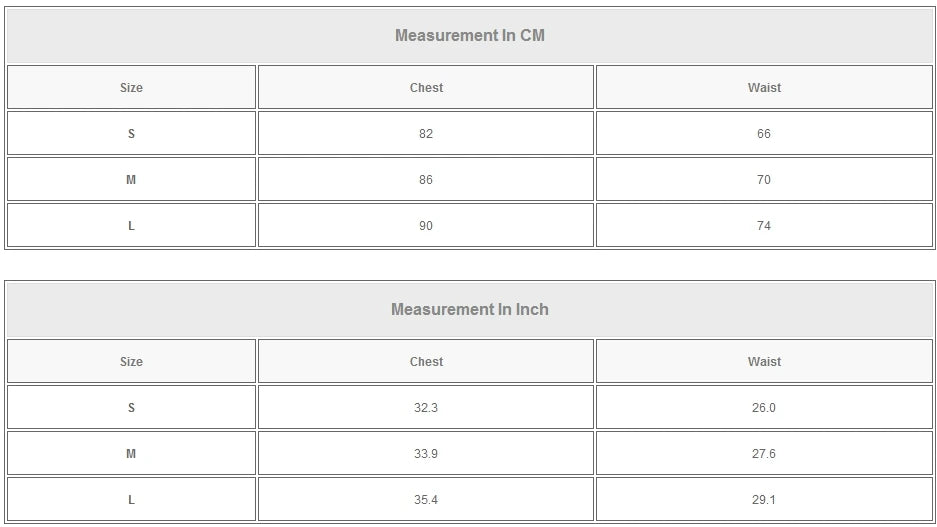Select the chest value 82 cell
The width and height of the screenshot is (937, 527).
pyautogui.click(x=426, y=134)
